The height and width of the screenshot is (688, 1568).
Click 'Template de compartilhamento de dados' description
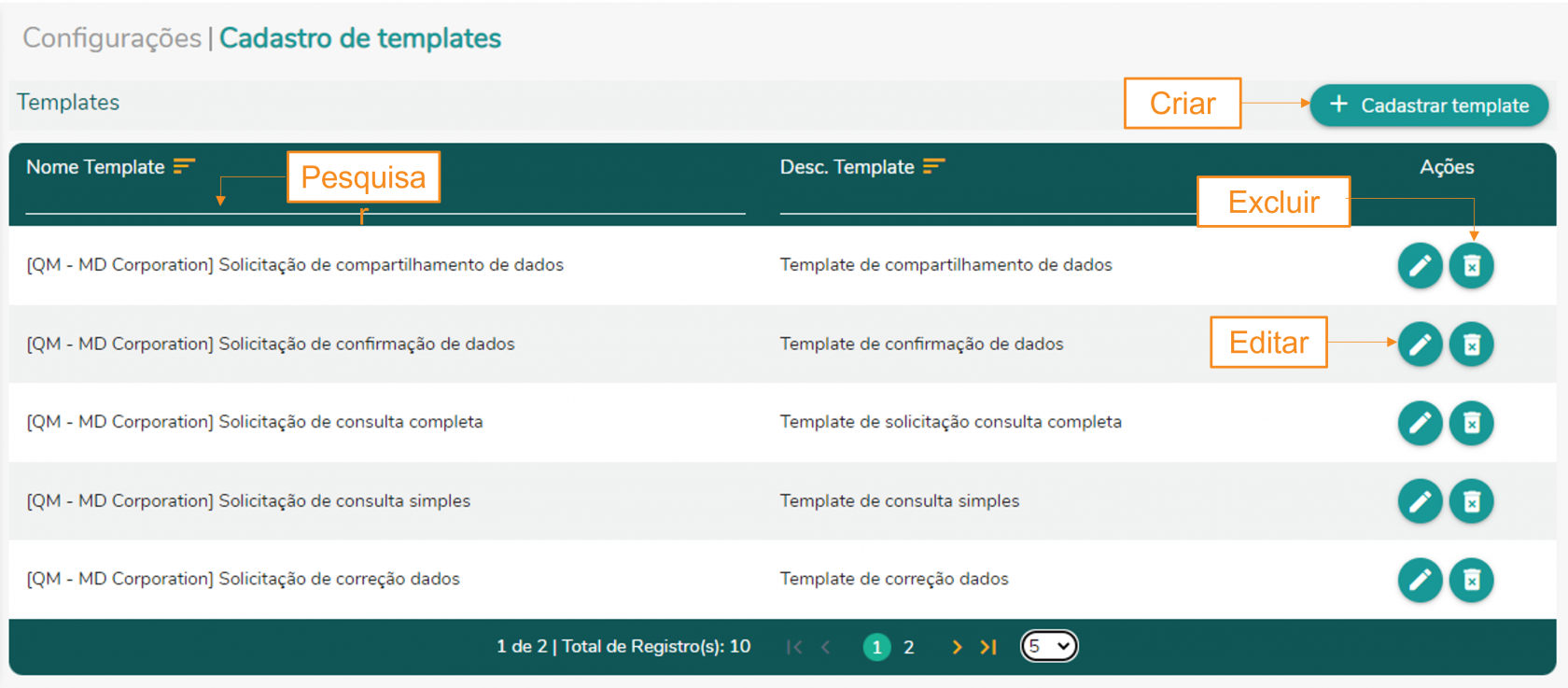click(x=946, y=265)
